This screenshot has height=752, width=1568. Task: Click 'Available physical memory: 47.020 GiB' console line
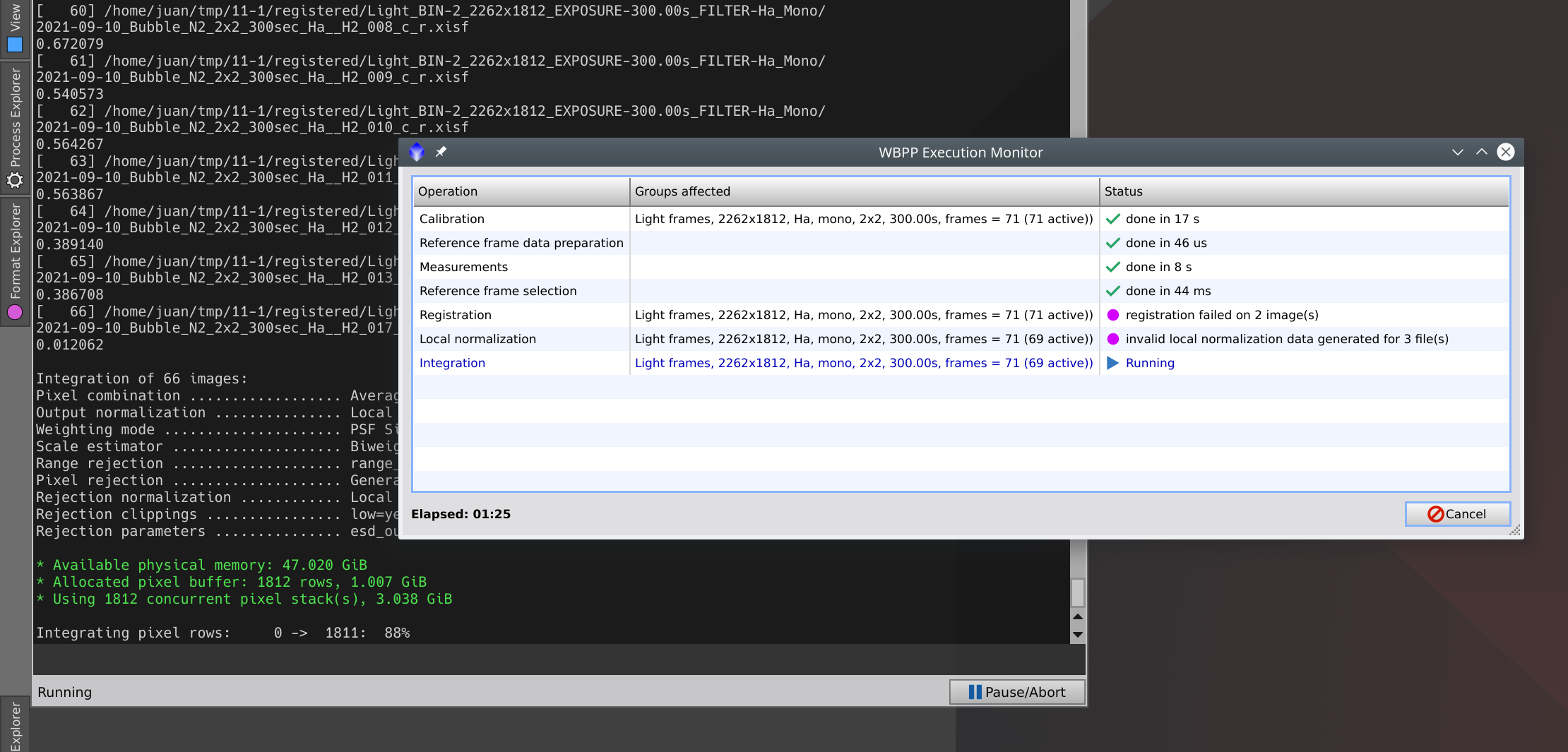[x=202, y=565]
